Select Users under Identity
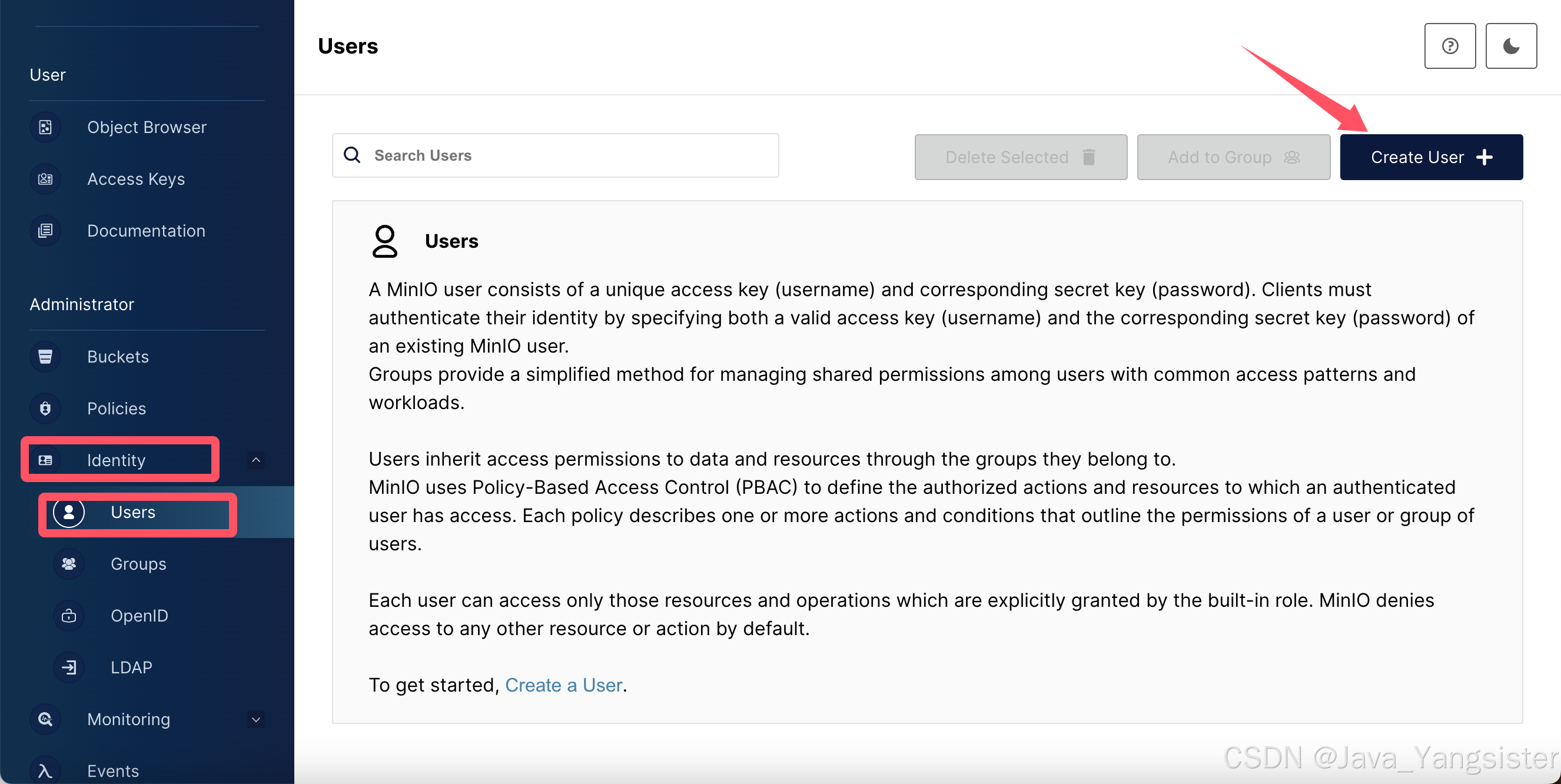The width and height of the screenshot is (1561, 784). (133, 512)
